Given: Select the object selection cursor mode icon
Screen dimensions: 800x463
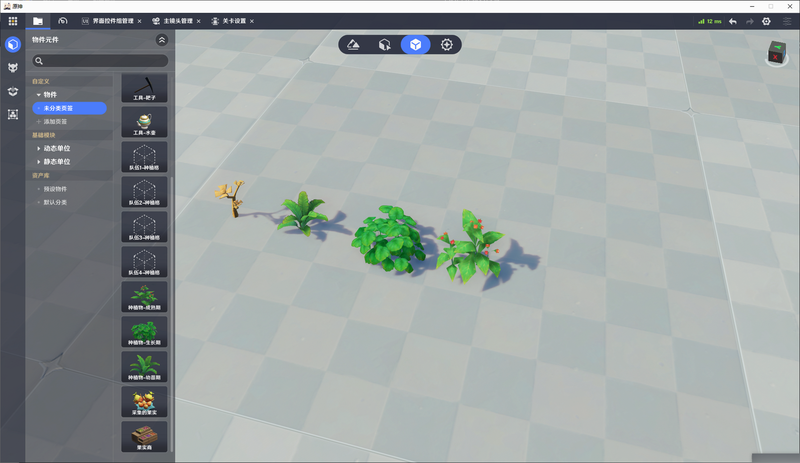Looking at the screenshot, I should [x=384, y=45].
